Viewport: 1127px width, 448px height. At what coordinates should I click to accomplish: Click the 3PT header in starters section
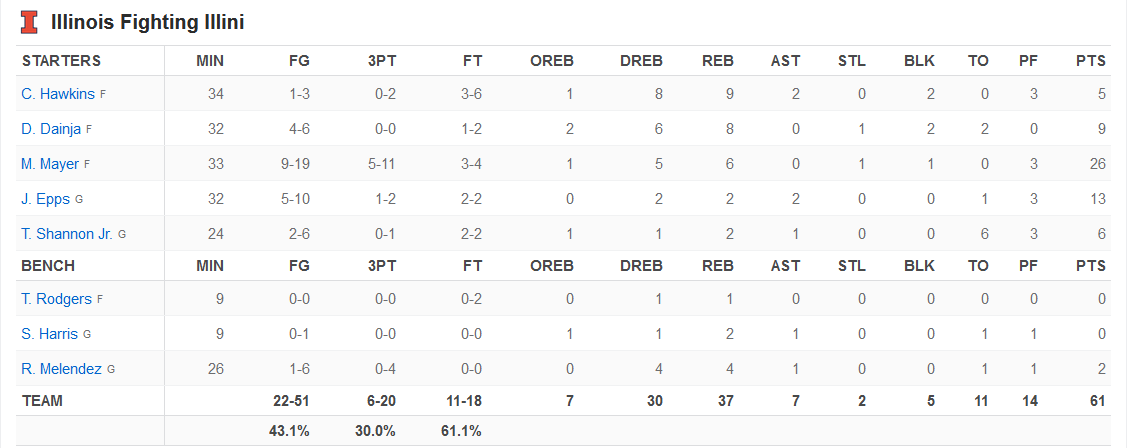tap(382, 61)
